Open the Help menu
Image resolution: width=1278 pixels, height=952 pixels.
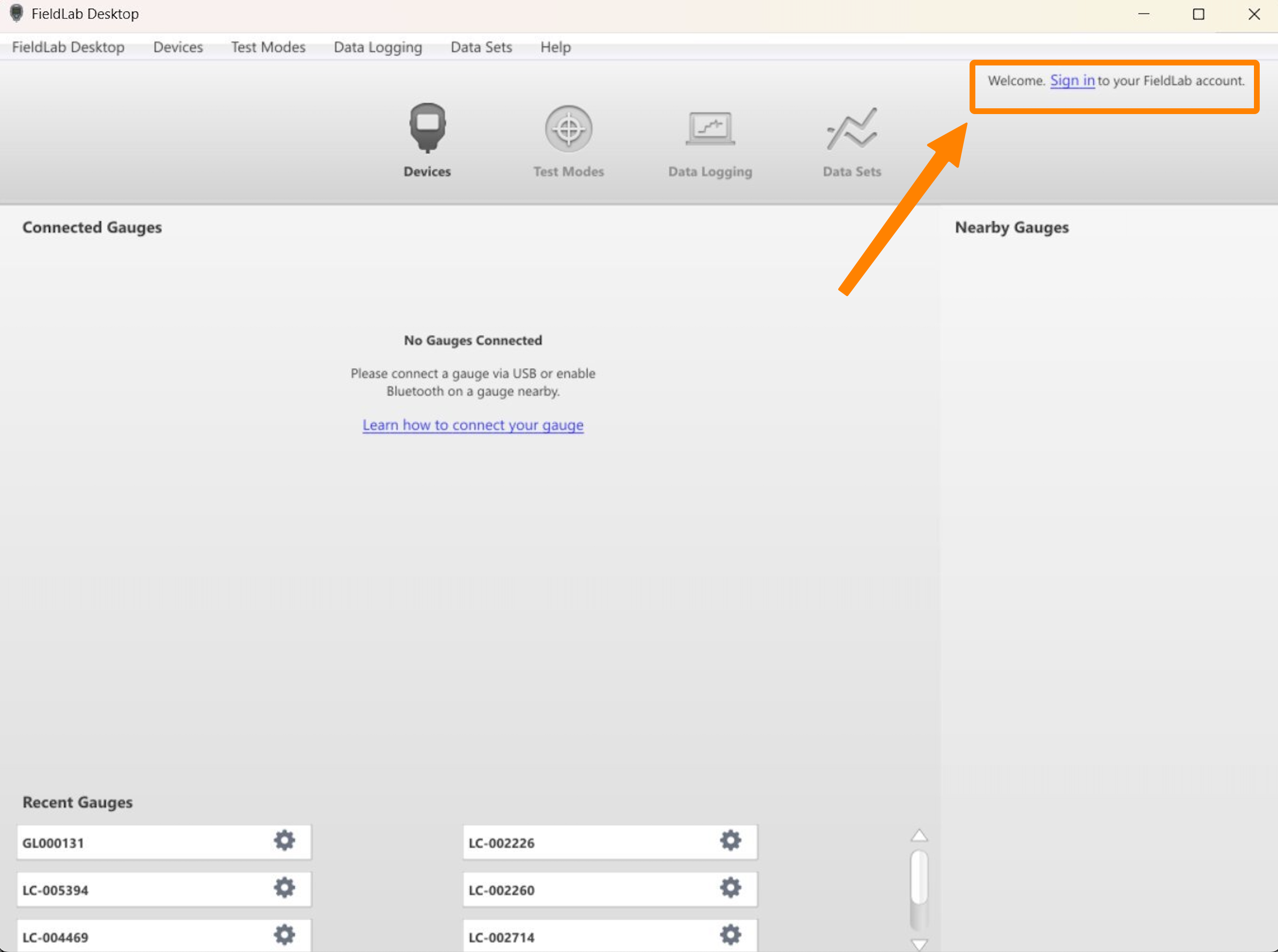555,47
